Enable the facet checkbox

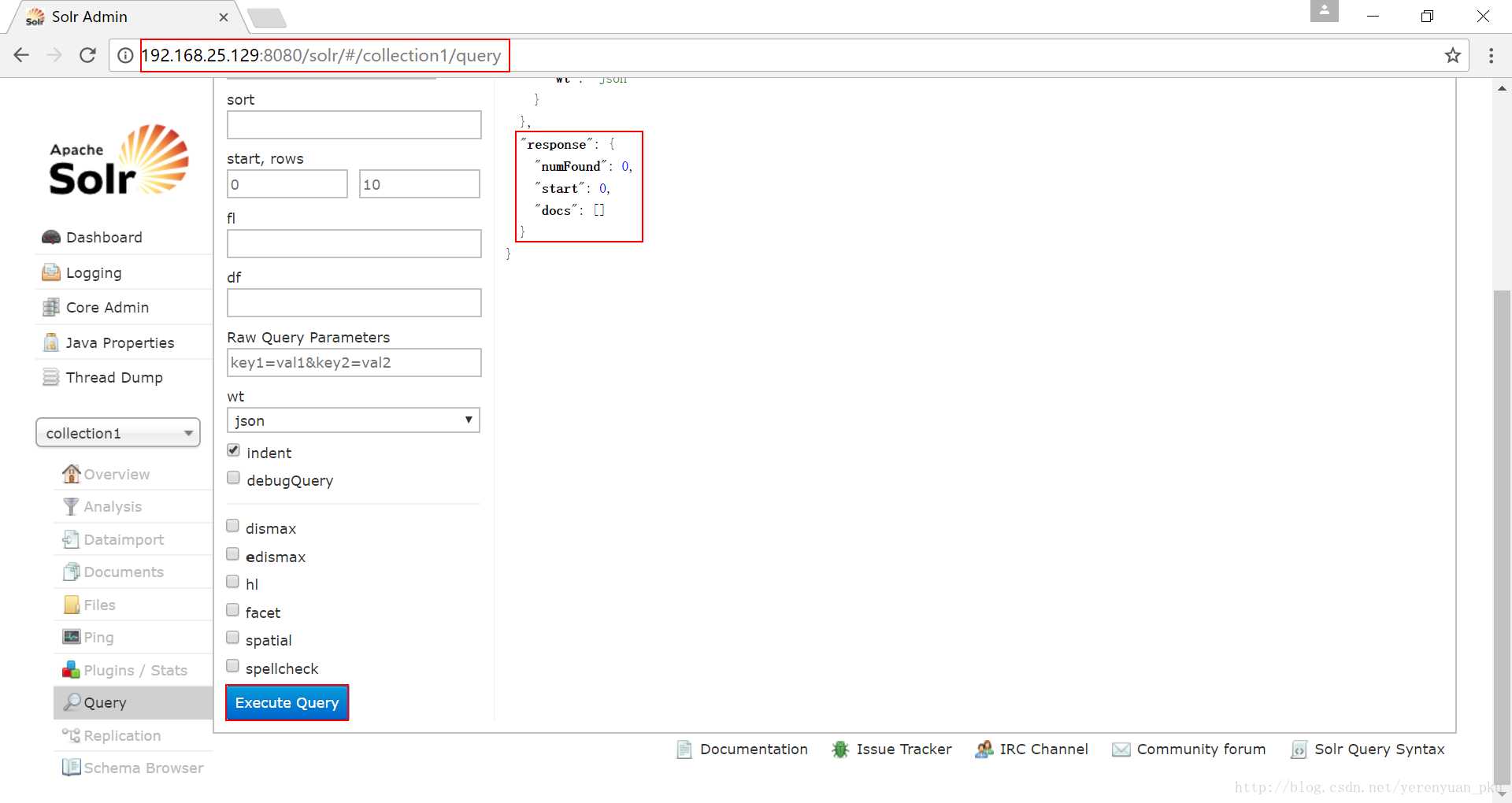(232, 610)
